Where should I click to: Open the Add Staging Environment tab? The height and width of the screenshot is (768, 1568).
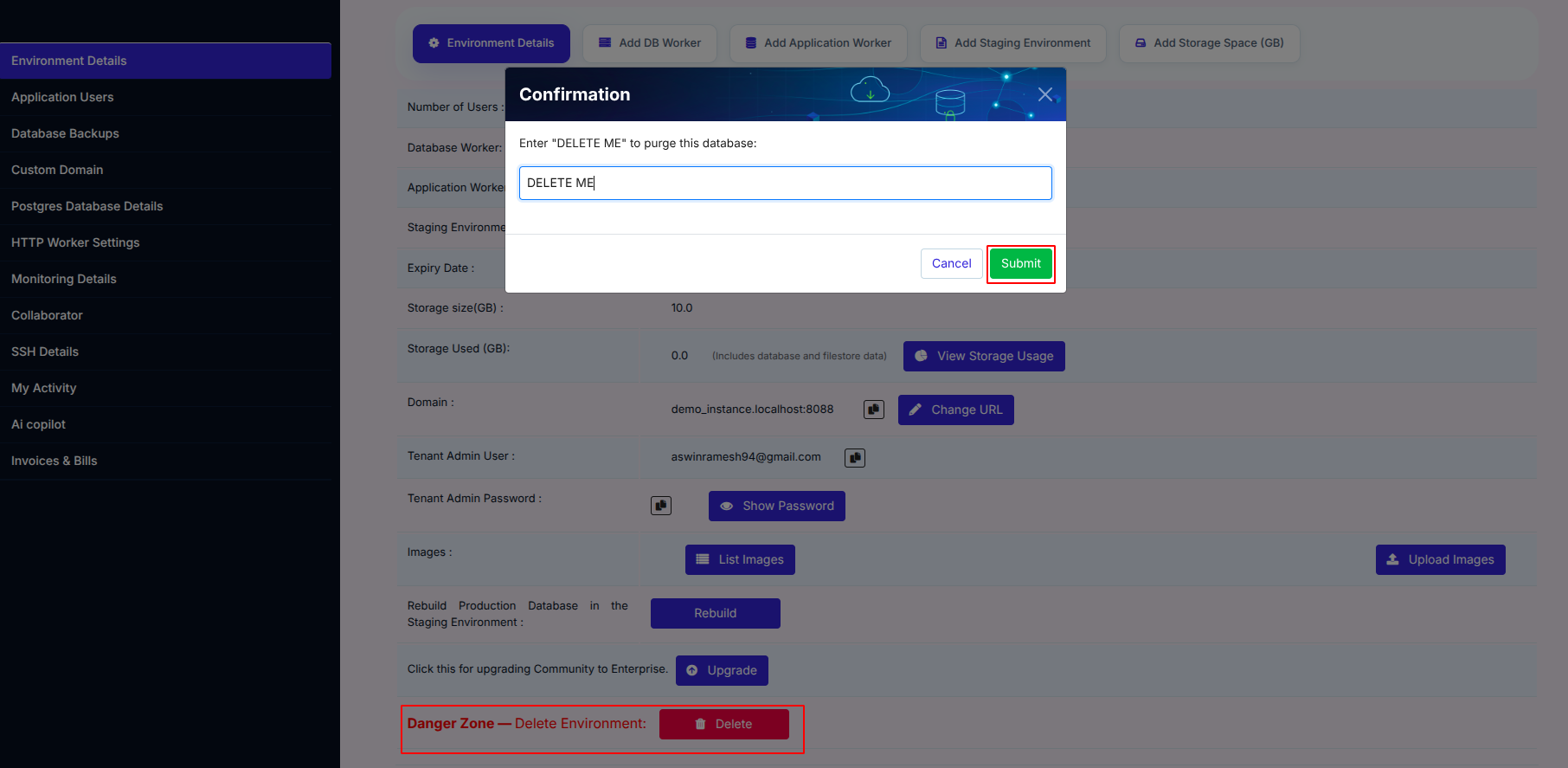1013,43
